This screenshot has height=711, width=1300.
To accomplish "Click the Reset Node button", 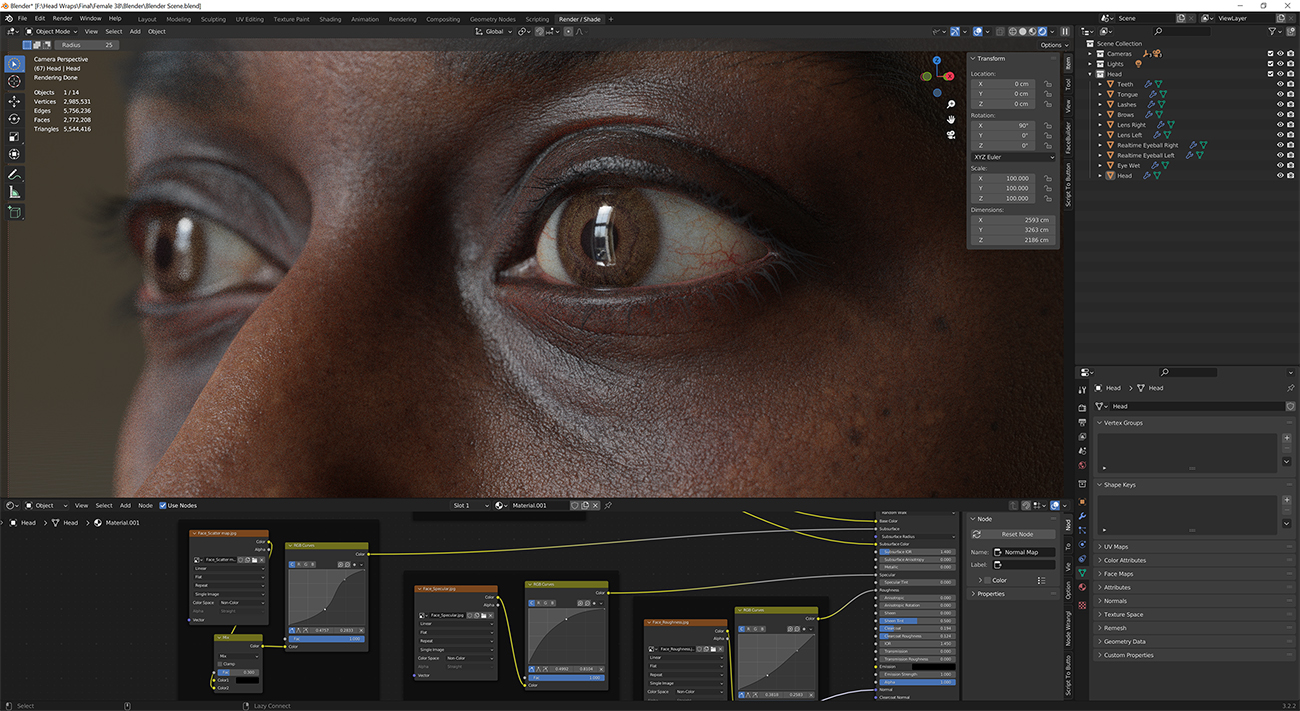I will pyautogui.click(x=1013, y=534).
